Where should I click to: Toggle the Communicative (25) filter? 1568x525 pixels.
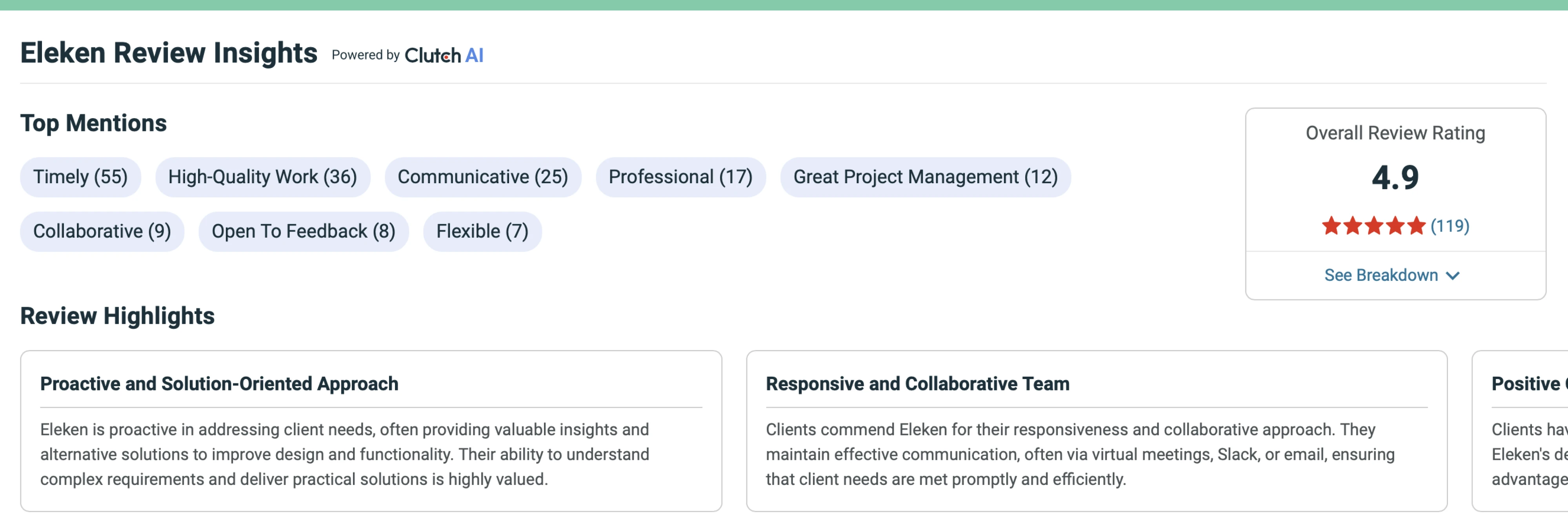(x=482, y=177)
